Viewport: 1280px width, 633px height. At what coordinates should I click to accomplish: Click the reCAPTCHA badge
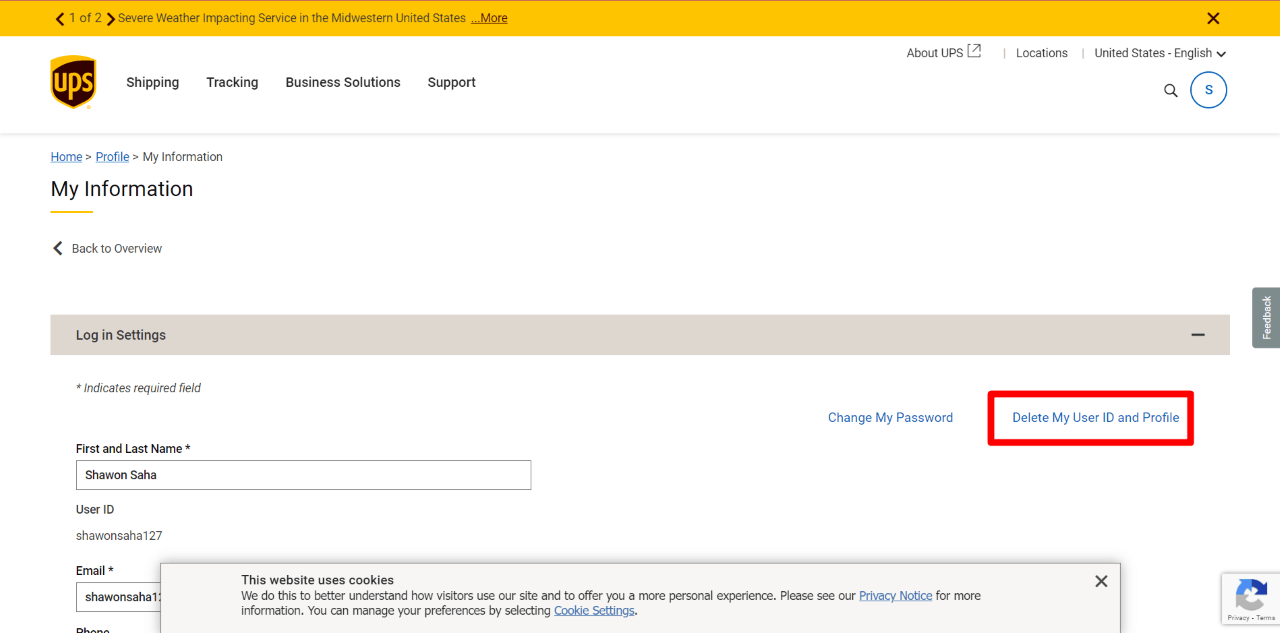[x=1250, y=599]
